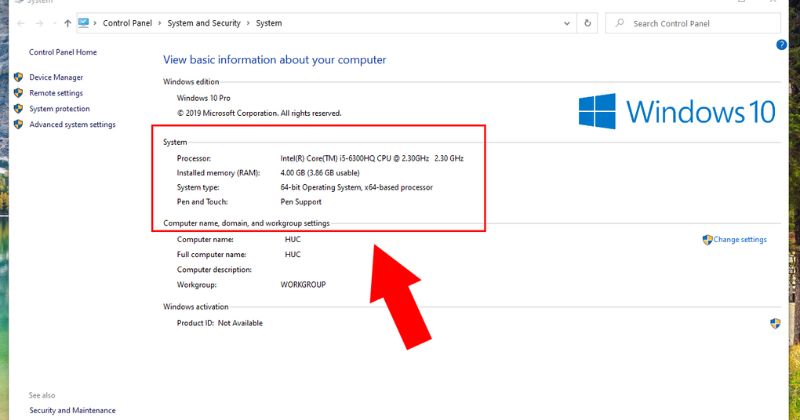Screen dimensions: 800x420
Task: Open System protection link
Action: (60, 109)
